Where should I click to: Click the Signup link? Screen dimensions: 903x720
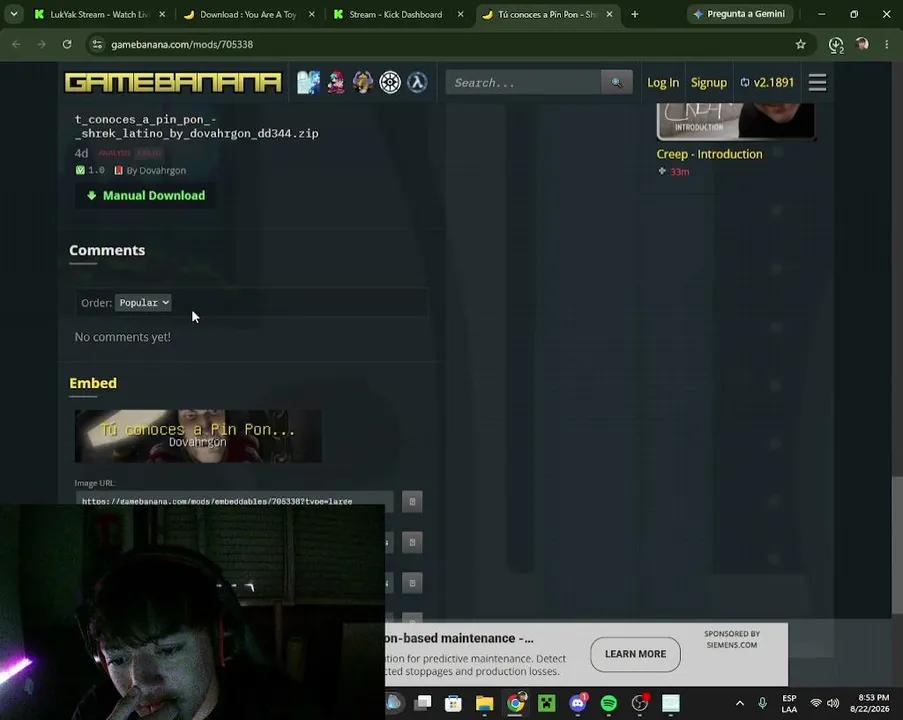click(709, 82)
